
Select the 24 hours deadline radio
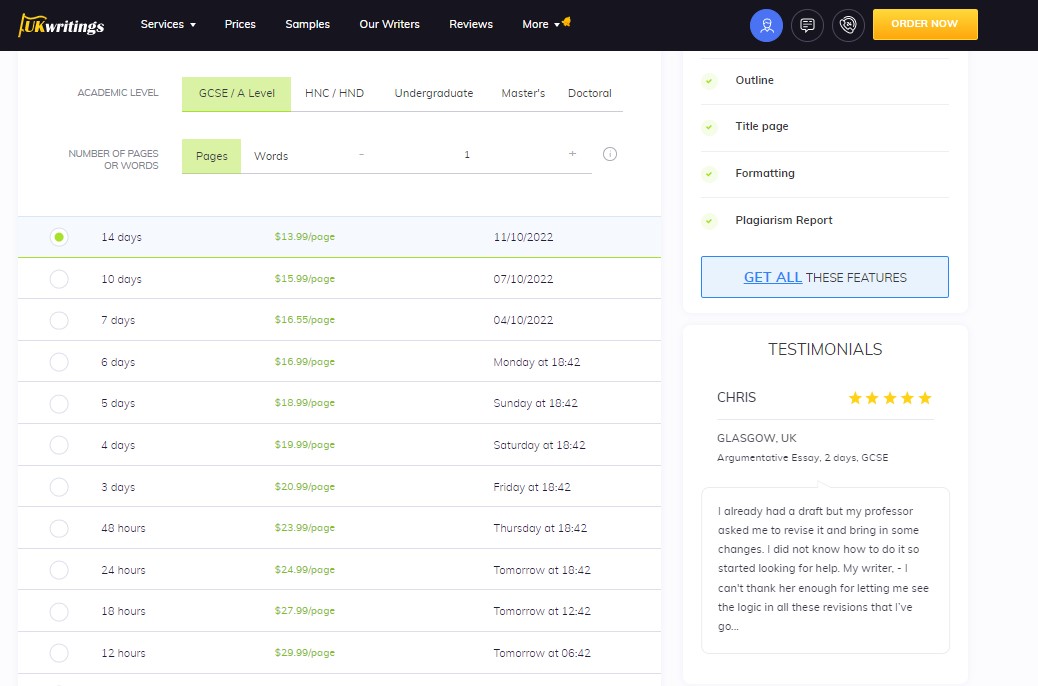tap(59, 570)
